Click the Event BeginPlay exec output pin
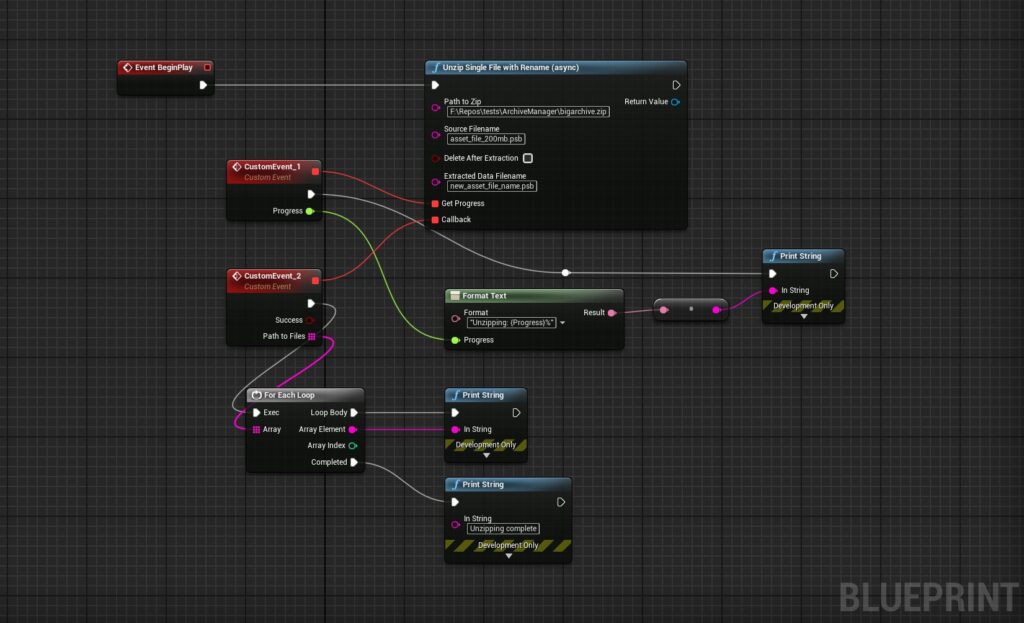Viewport: 1024px width, 623px height. (x=203, y=85)
